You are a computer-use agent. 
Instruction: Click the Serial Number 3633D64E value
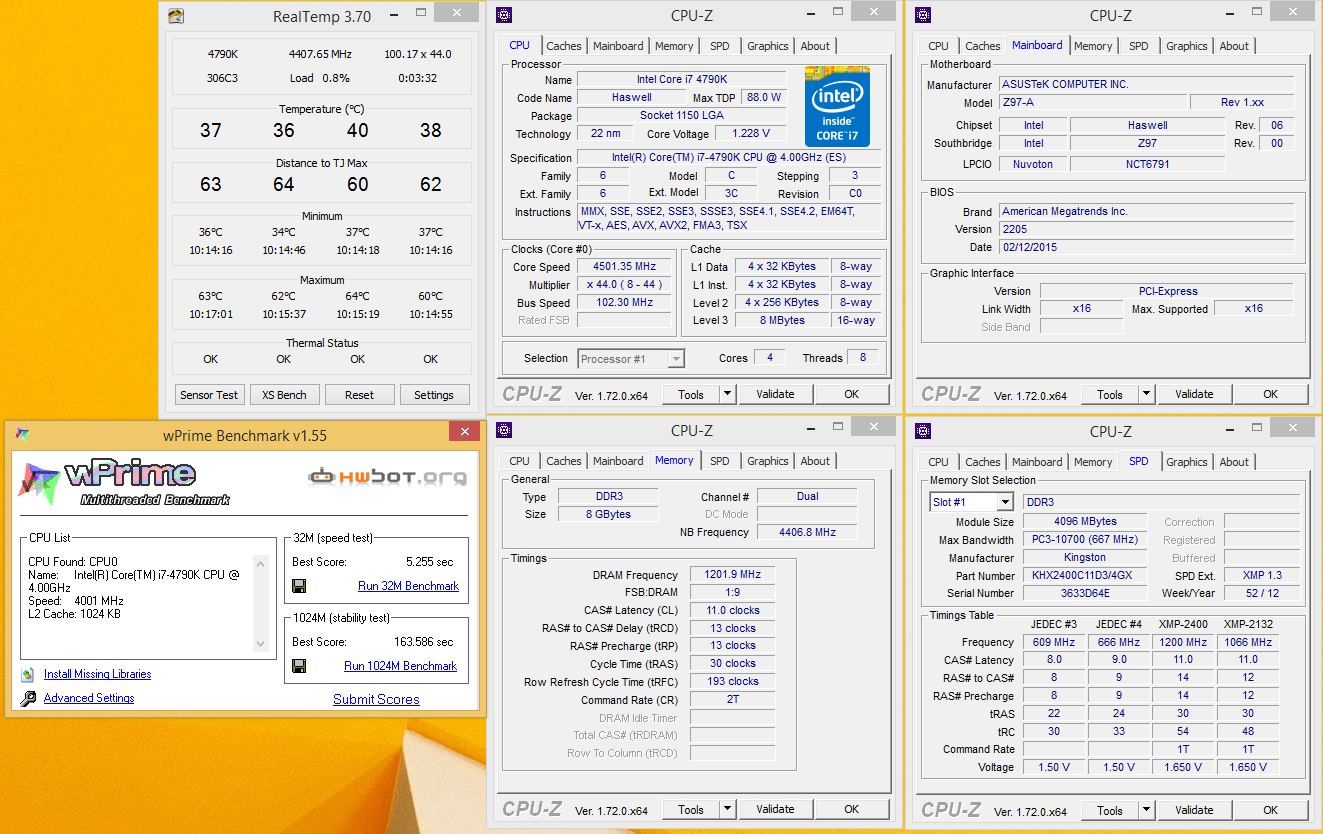click(1084, 594)
